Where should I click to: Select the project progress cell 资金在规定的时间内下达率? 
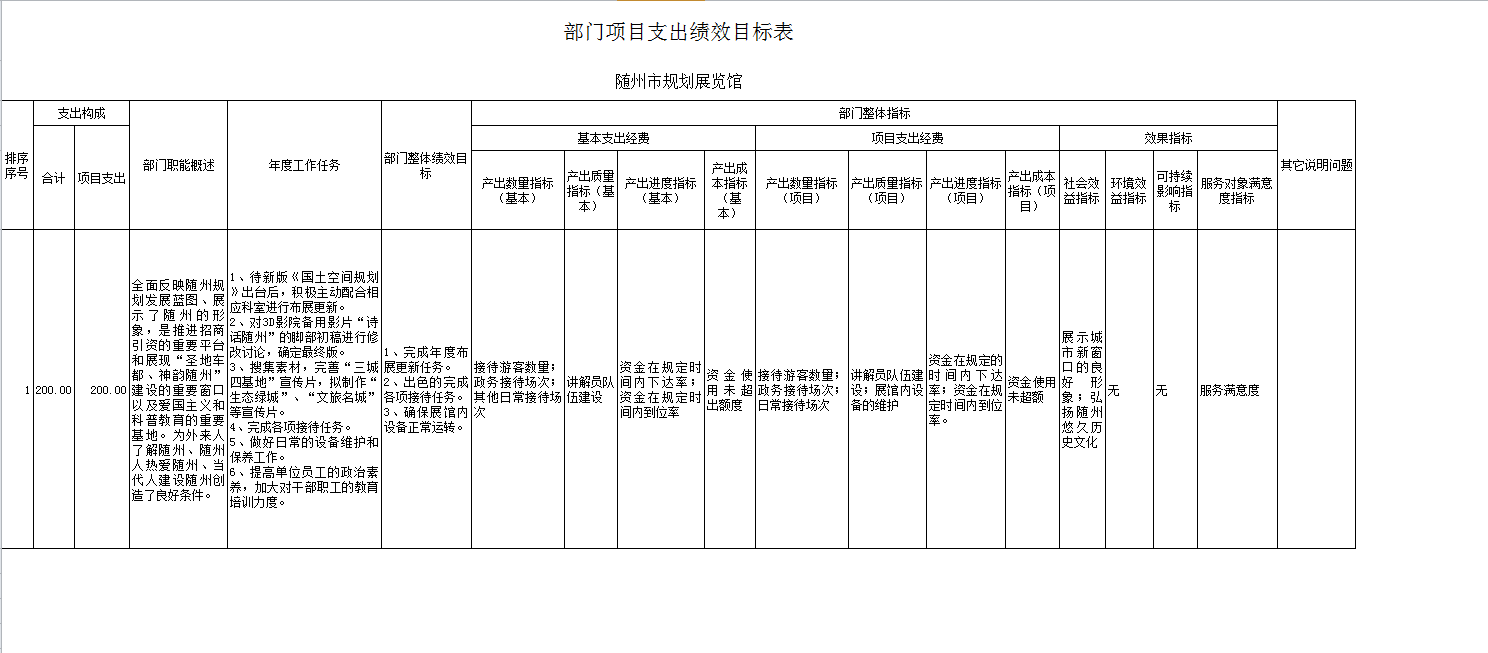pyautogui.click(x=965, y=389)
